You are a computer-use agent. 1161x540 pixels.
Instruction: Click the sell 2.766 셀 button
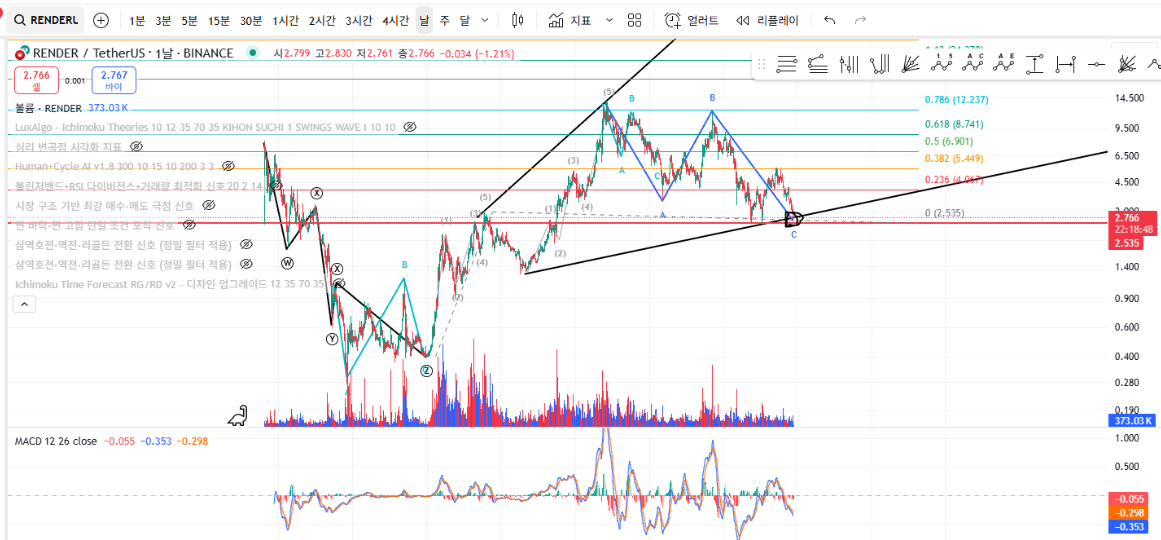pyautogui.click(x=36, y=80)
